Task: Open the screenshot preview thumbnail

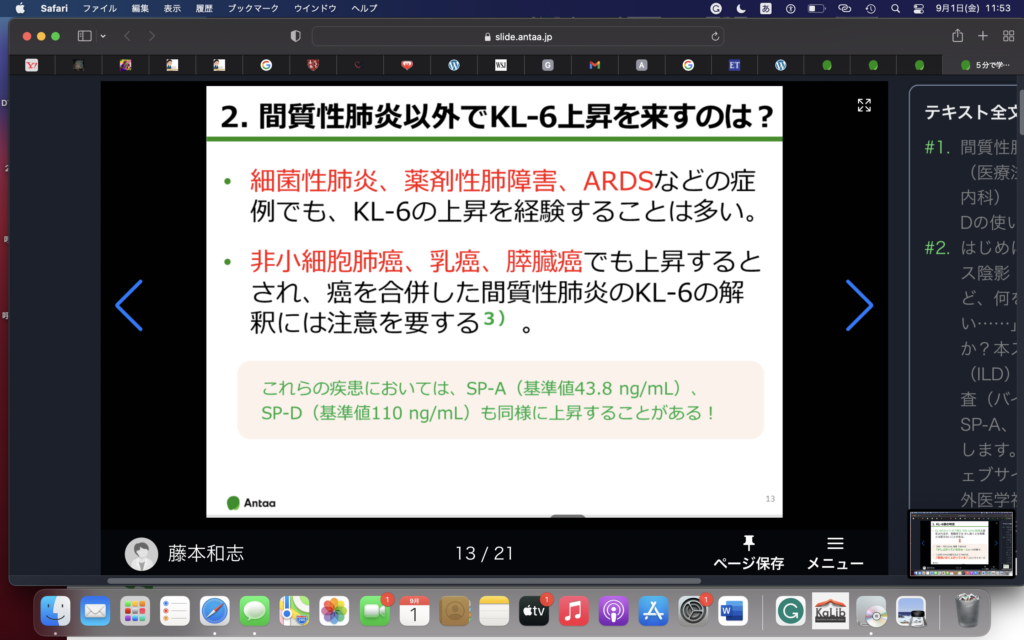Action: click(x=959, y=544)
